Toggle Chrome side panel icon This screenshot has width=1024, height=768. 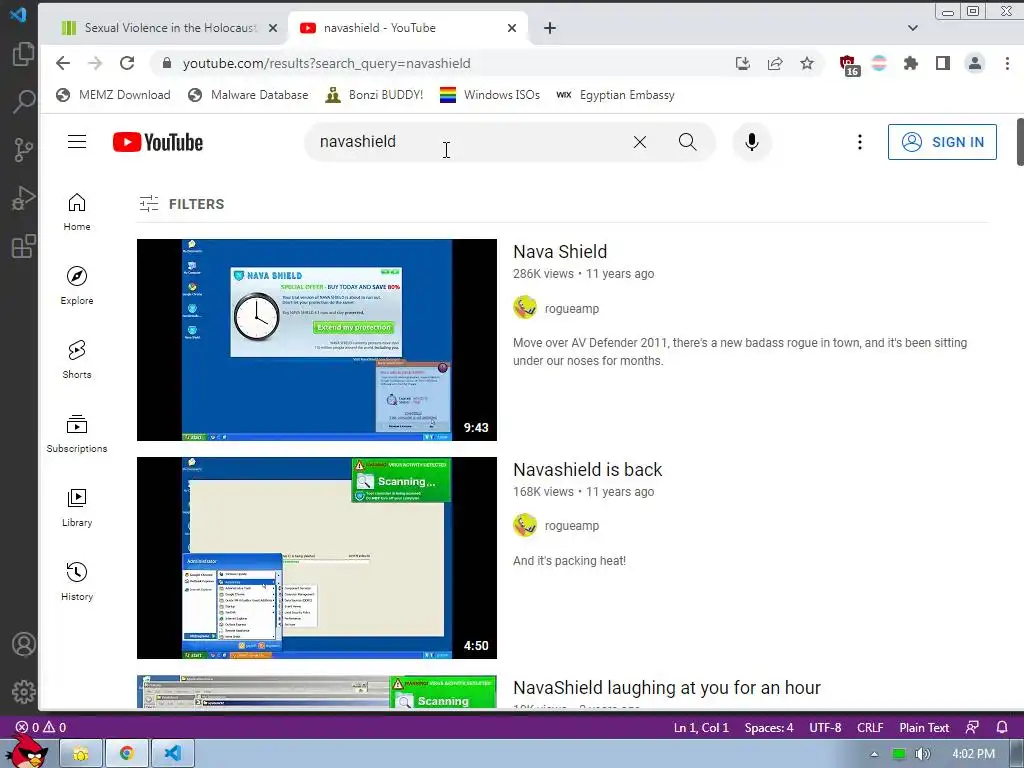[942, 63]
